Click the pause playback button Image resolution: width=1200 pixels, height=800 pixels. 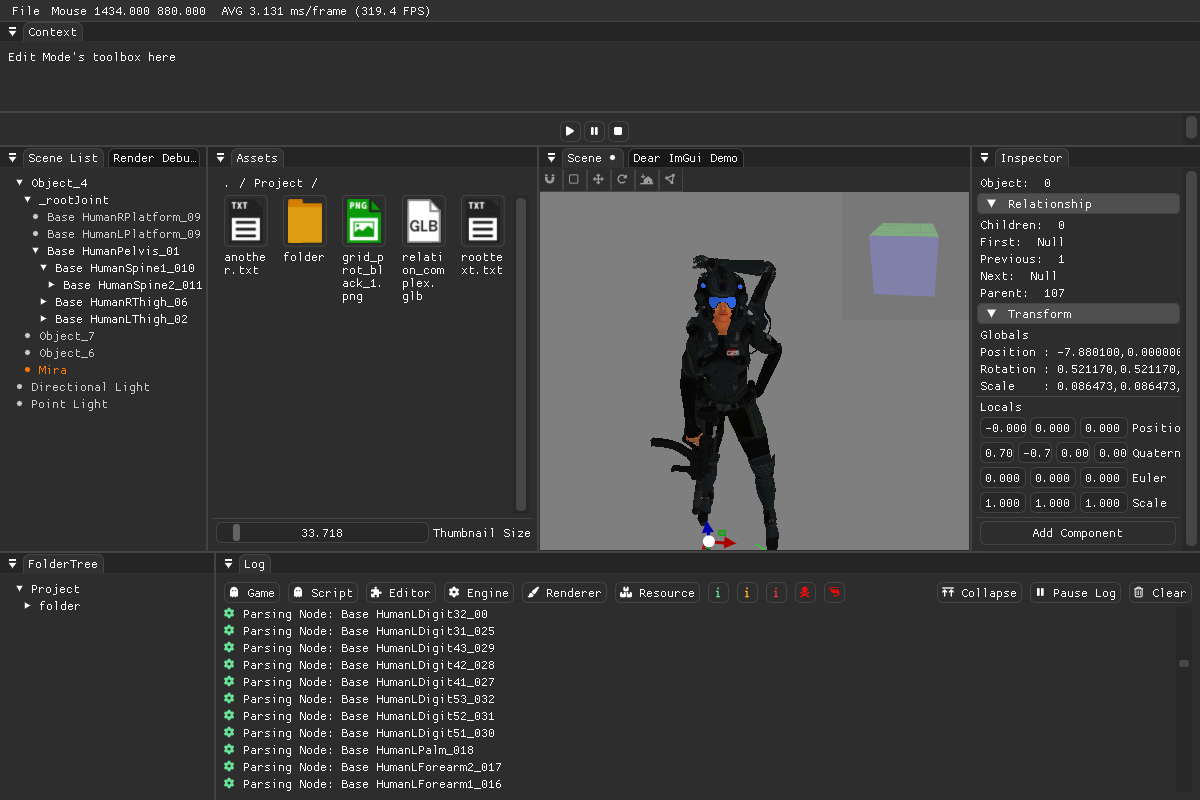coord(594,130)
